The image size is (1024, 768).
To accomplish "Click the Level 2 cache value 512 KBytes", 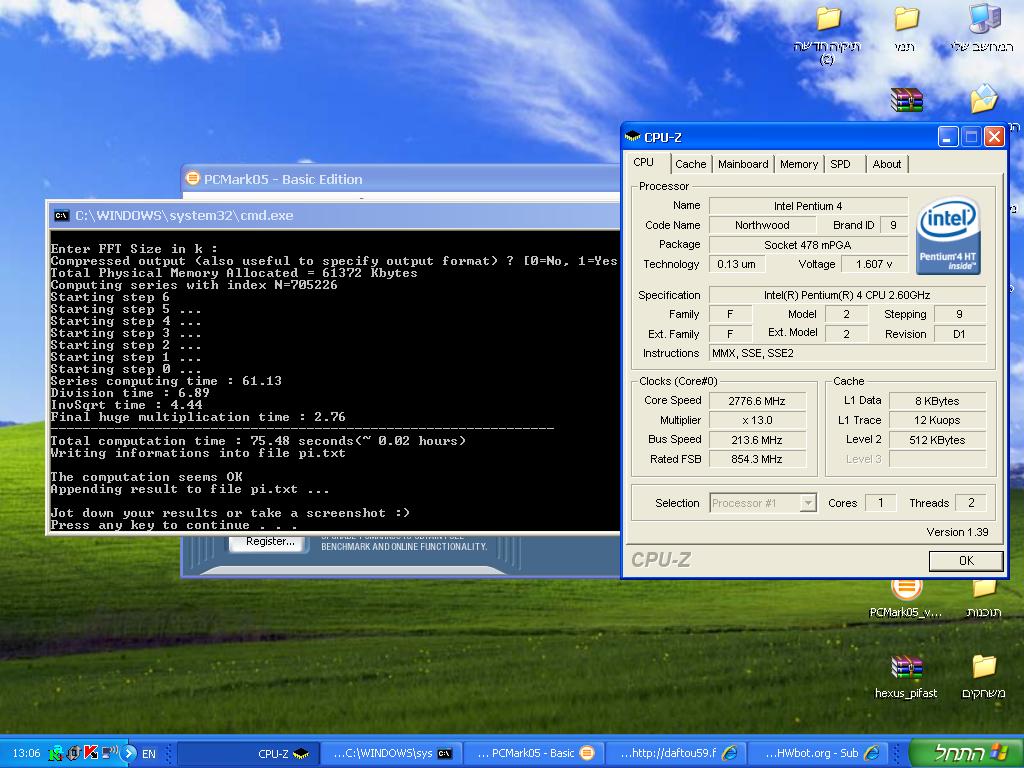I will [937, 440].
